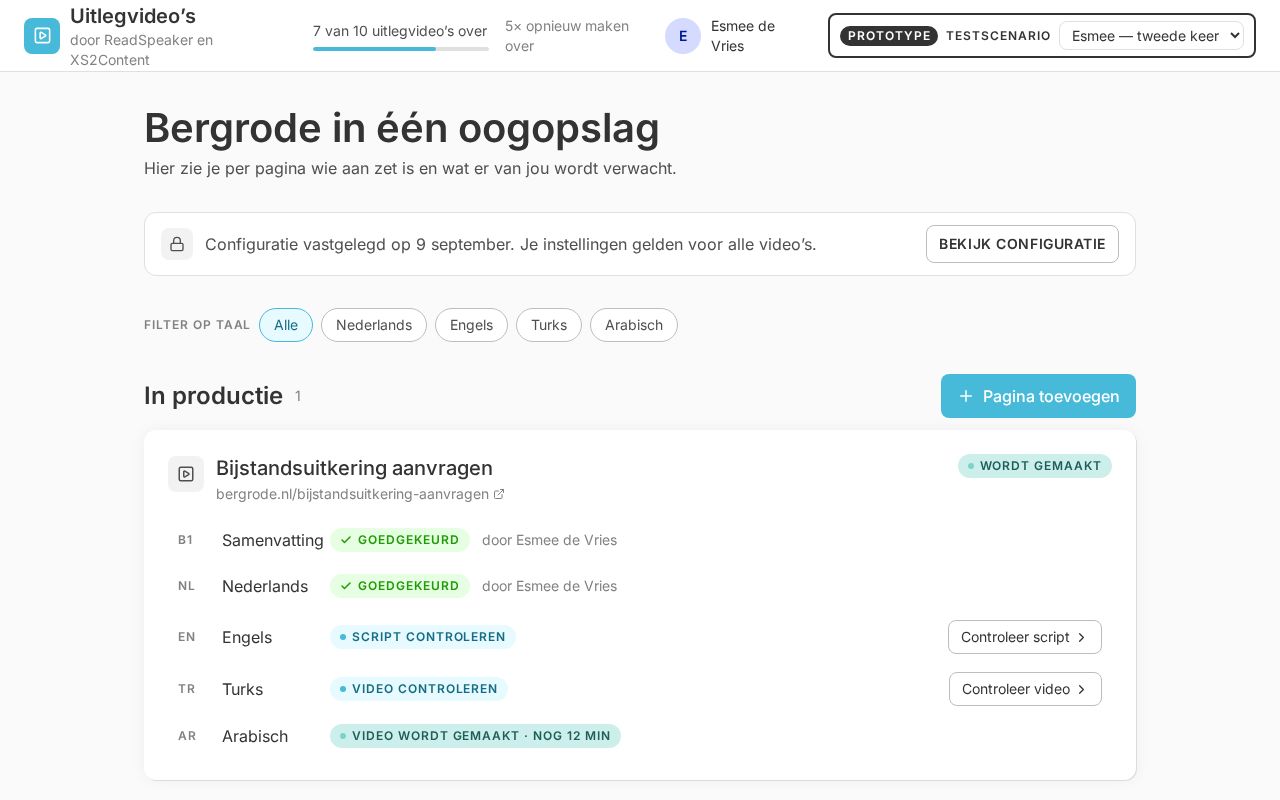Click the Video controleren status badge
This screenshot has width=1280, height=800.
(x=419, y=689)
